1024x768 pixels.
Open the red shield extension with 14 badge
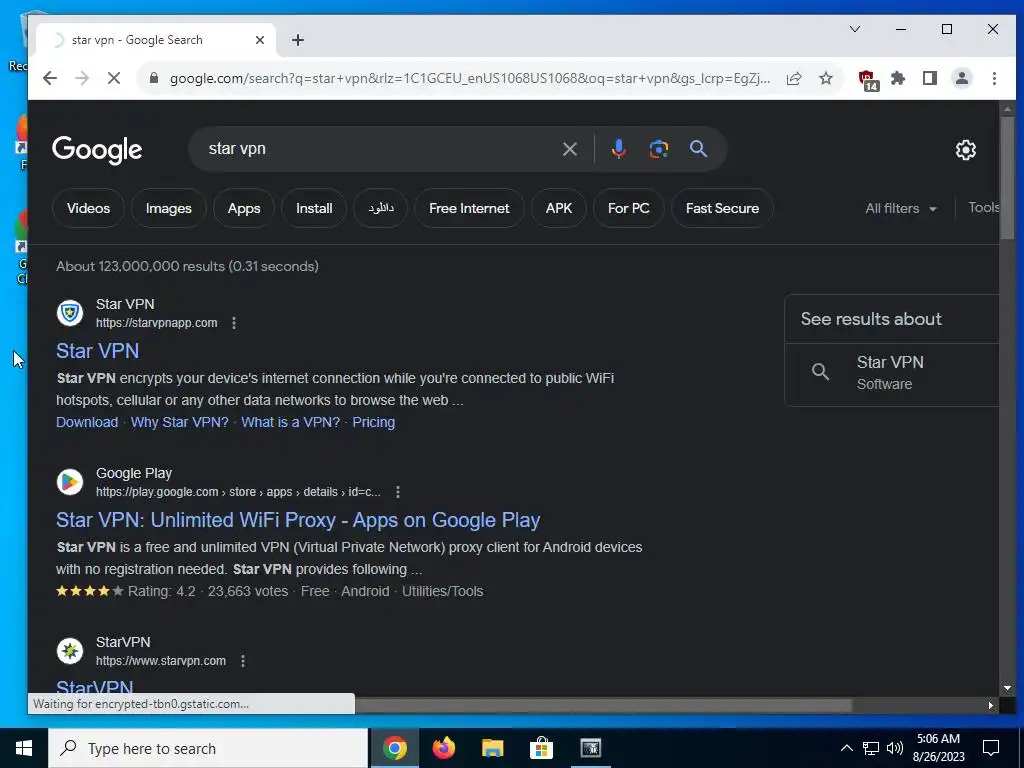pyautogui.click(x=868, y=80)
